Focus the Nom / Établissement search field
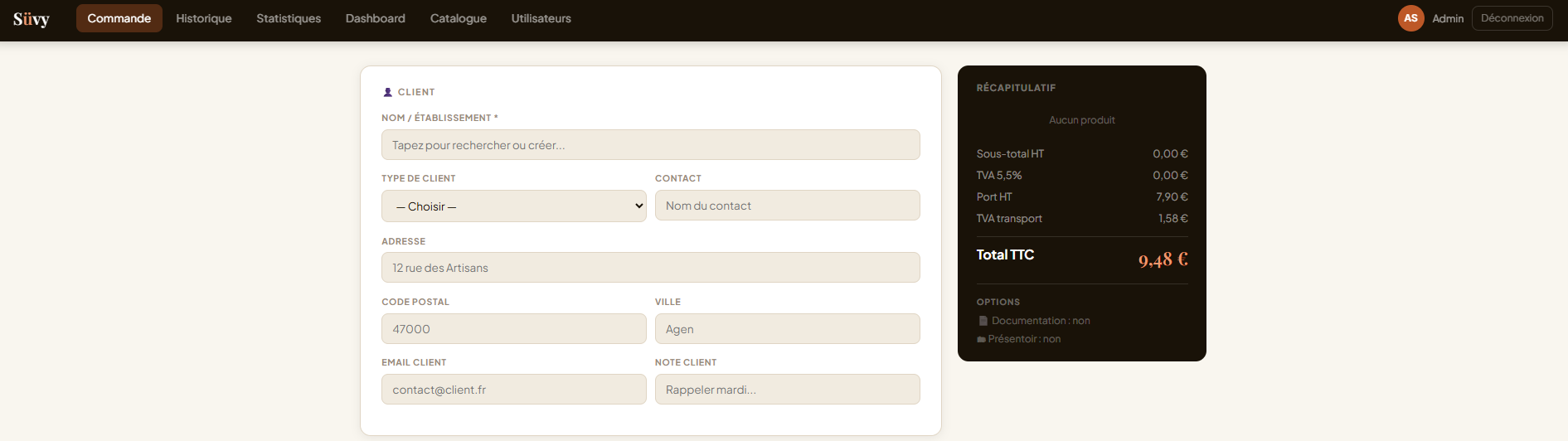 pos(651,145)
